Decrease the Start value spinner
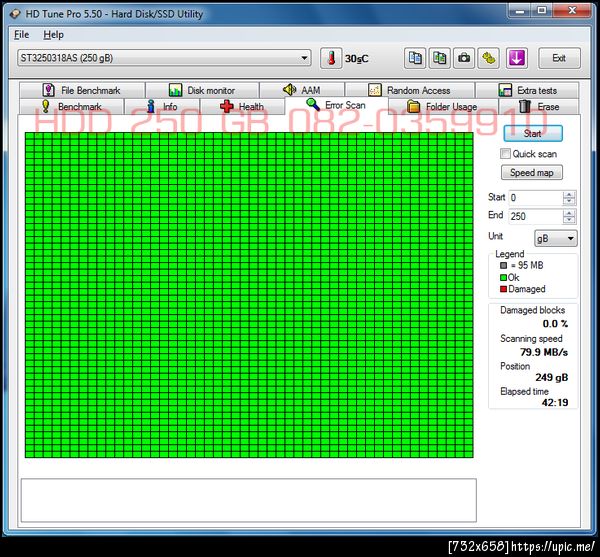This screenshot has width=600, height=557. coord(569,201)
